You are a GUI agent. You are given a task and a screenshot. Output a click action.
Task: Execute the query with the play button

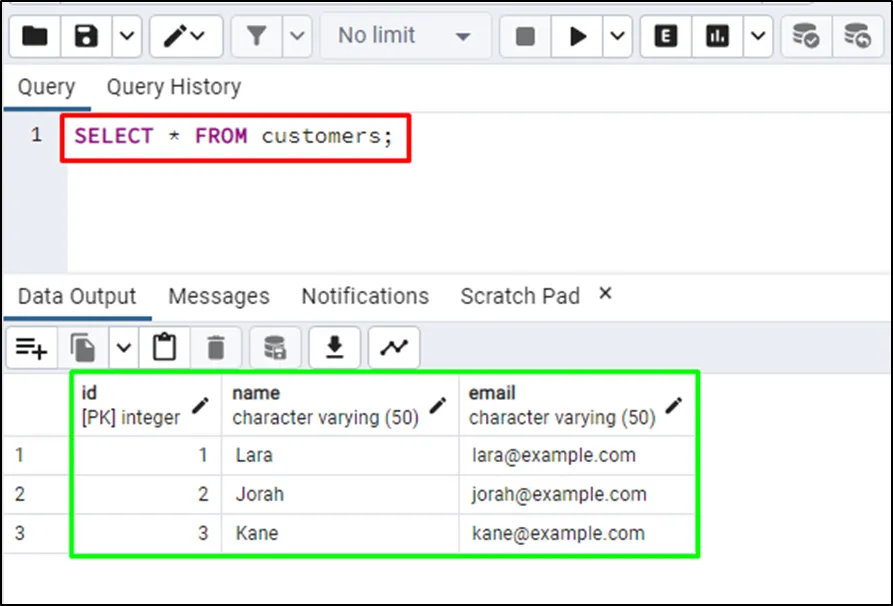tap(577, 36)
